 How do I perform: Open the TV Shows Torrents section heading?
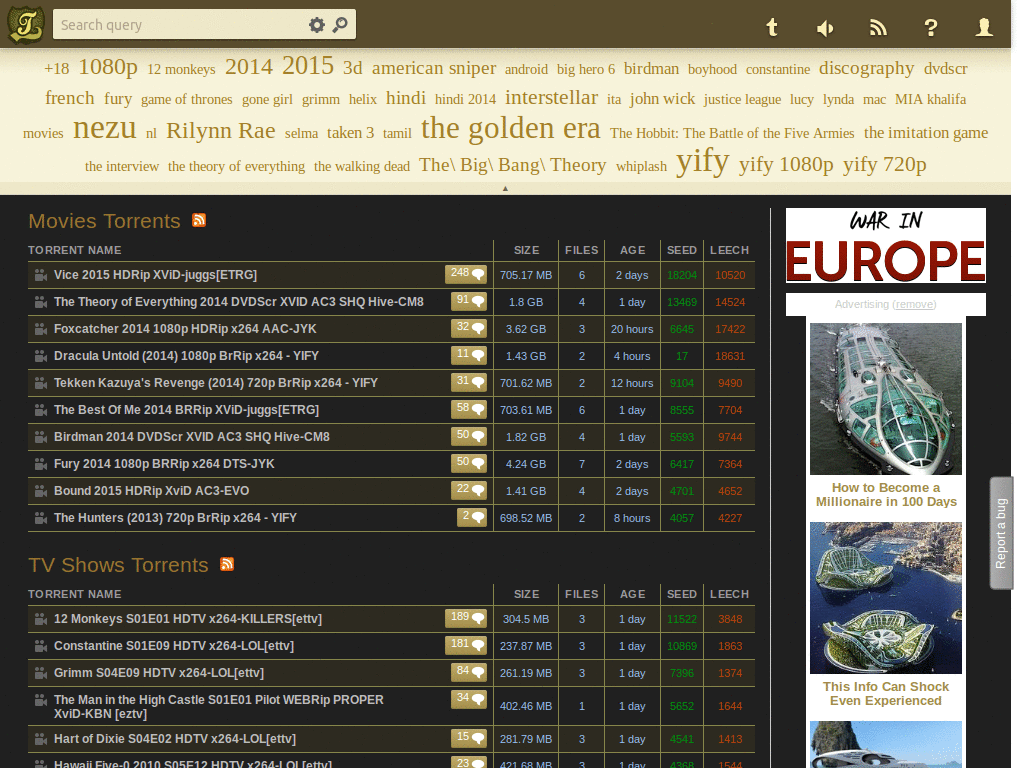(118, 565)
